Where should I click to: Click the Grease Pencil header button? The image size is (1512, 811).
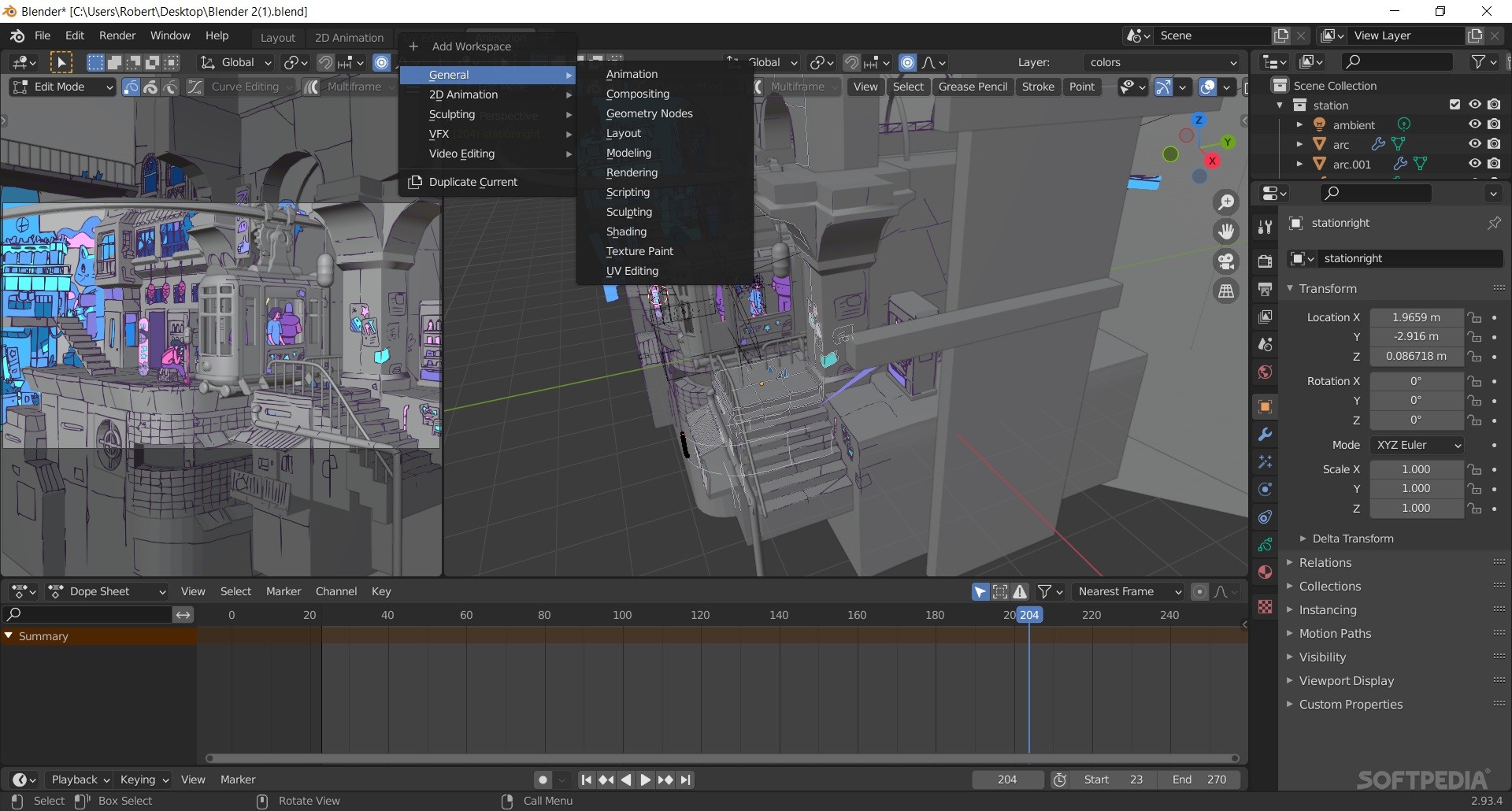[973, 87]
